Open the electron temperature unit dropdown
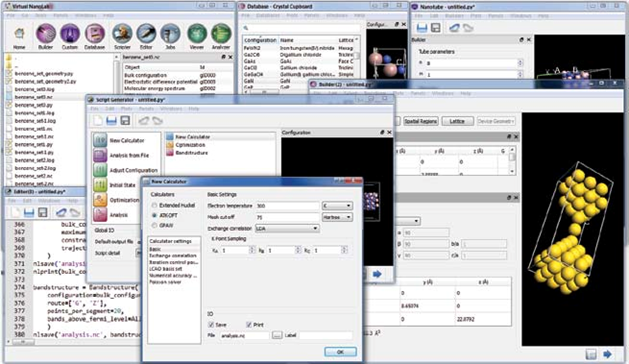This screenshot has width=629, height=364. click(x=337, y=205)
